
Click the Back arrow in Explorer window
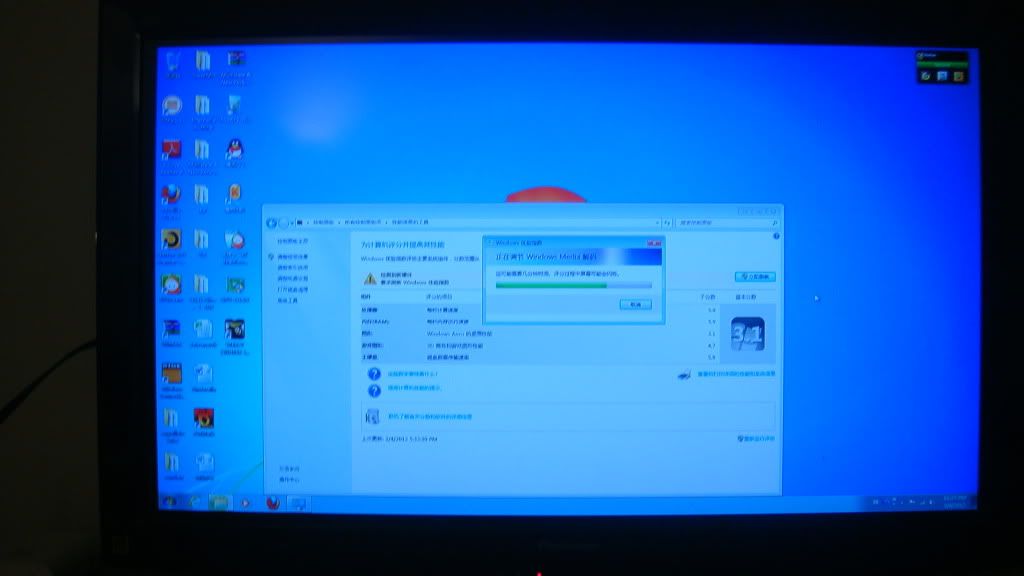(273, 222)
